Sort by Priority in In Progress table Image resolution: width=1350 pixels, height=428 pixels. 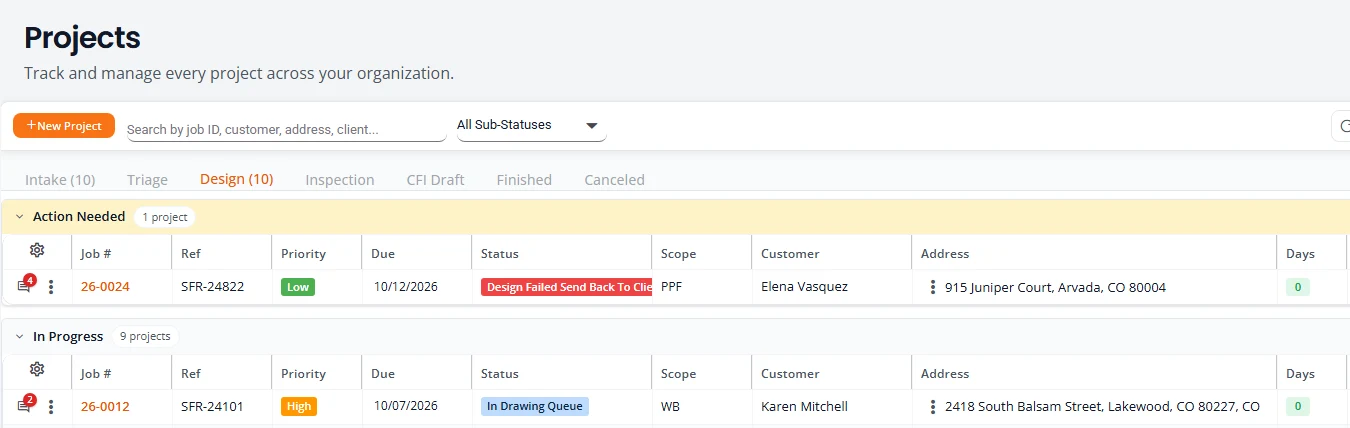(303, 374)
